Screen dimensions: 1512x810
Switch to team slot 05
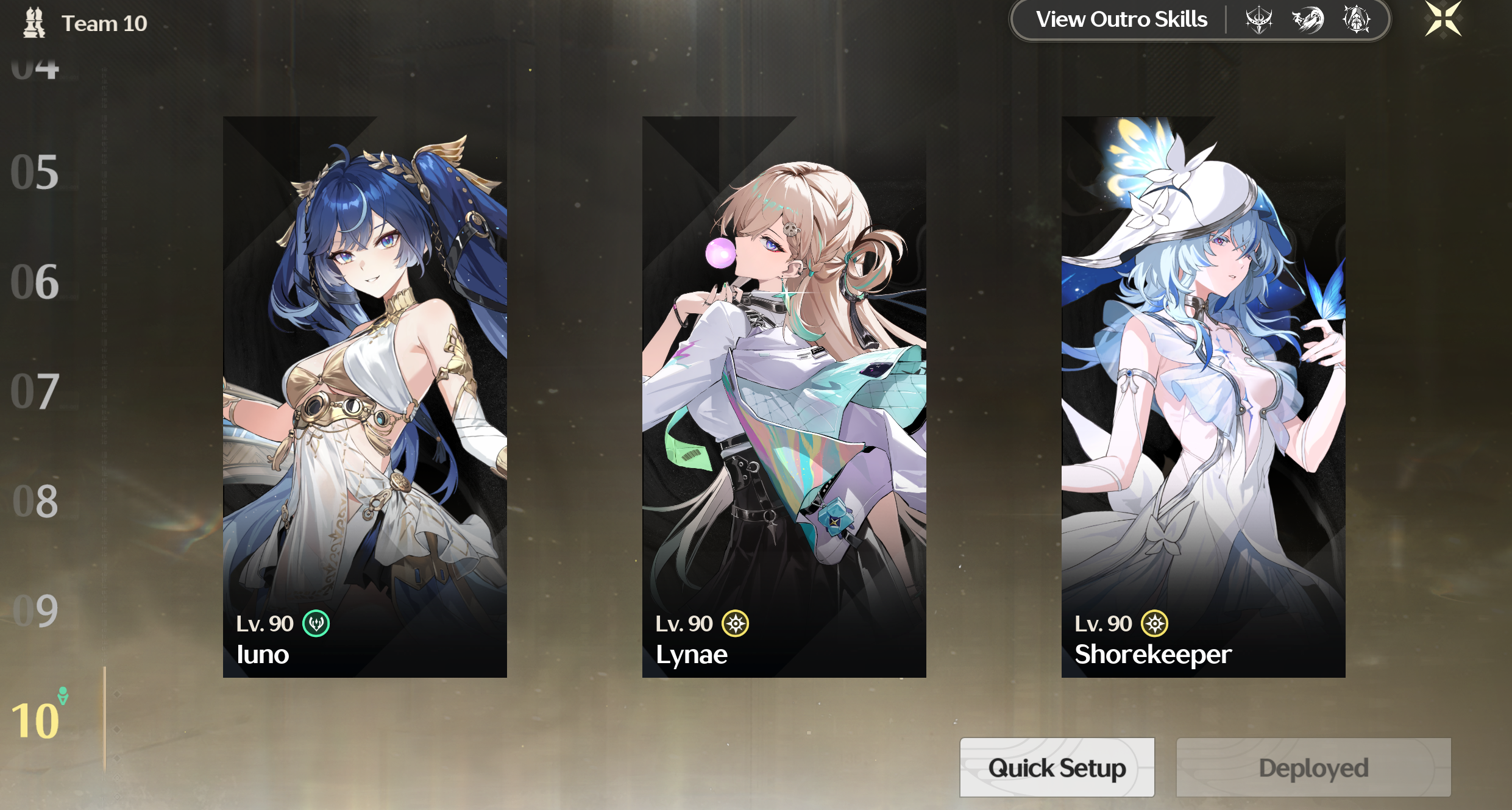coord(35,172)
